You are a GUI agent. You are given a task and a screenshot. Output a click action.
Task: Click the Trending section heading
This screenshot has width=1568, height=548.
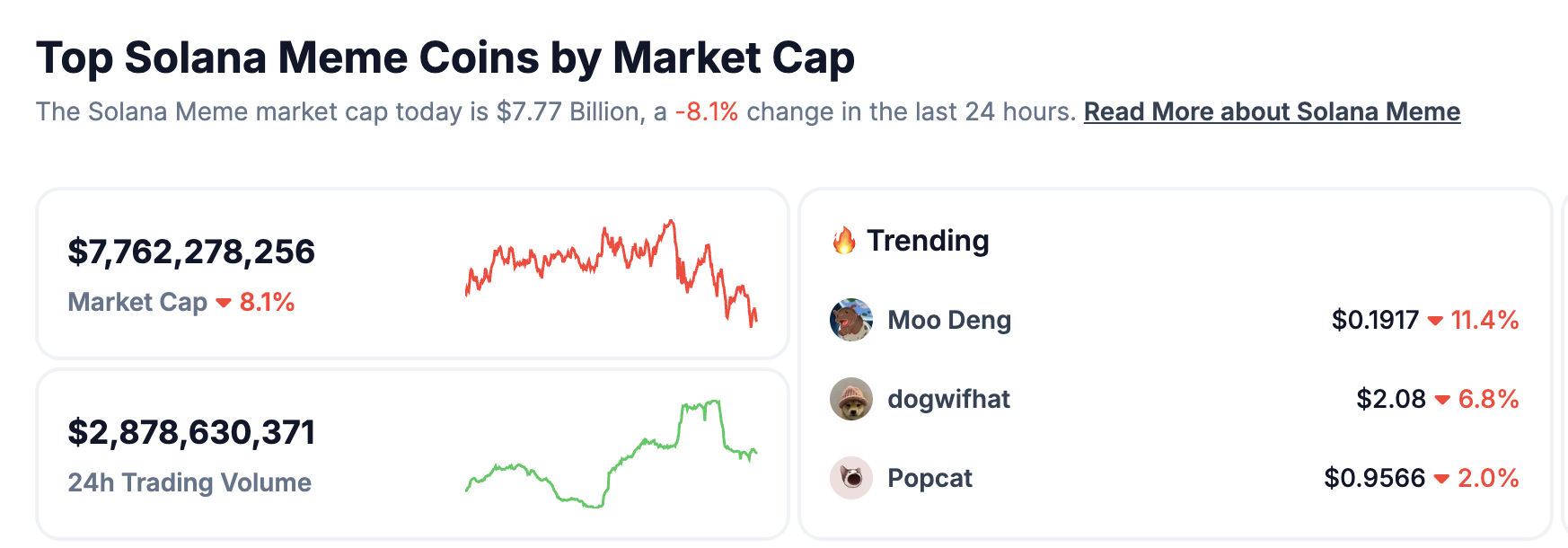[x=928, y=241]
